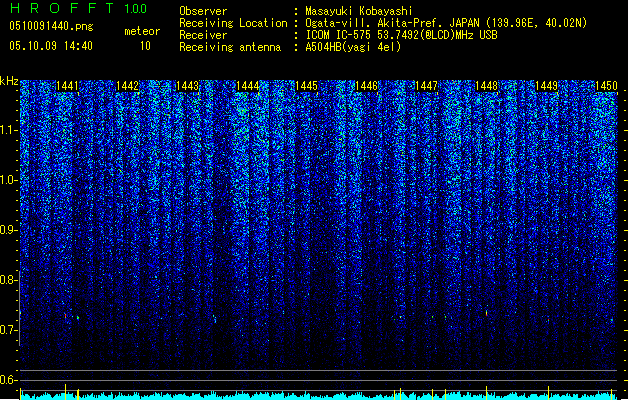The height and width of the screenshot is (400, 629).
Task: Click the 0.7 frequency axis label
Action: [7, 330]
